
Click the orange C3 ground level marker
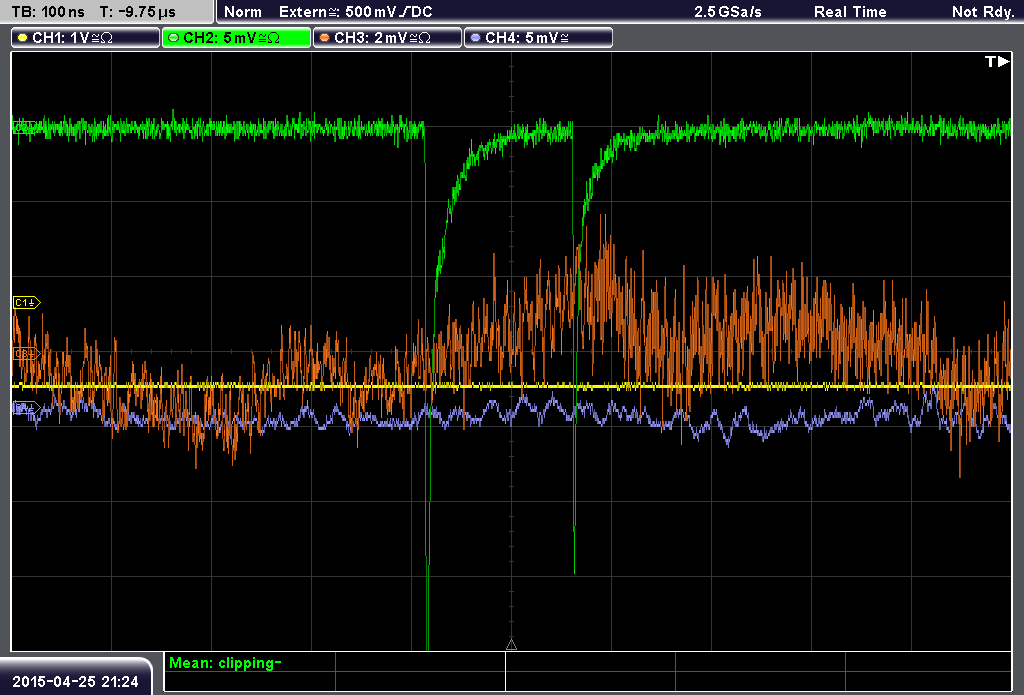point(27,354)
